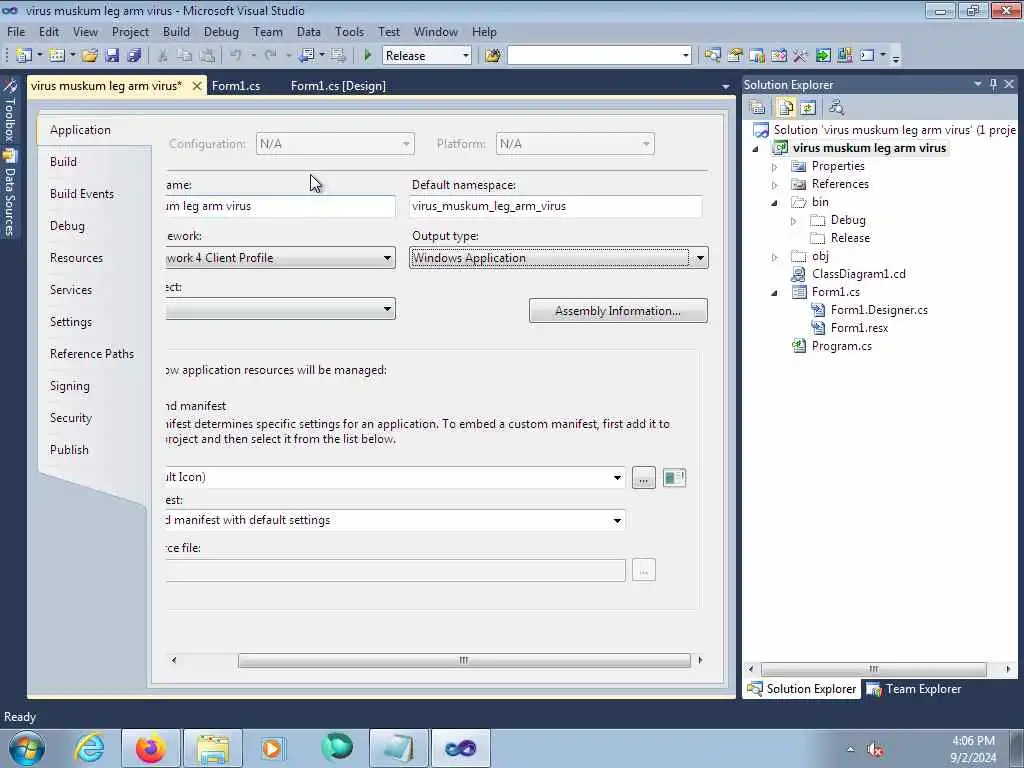
Task: Open the Tools menu
Action: click(349, 31)
